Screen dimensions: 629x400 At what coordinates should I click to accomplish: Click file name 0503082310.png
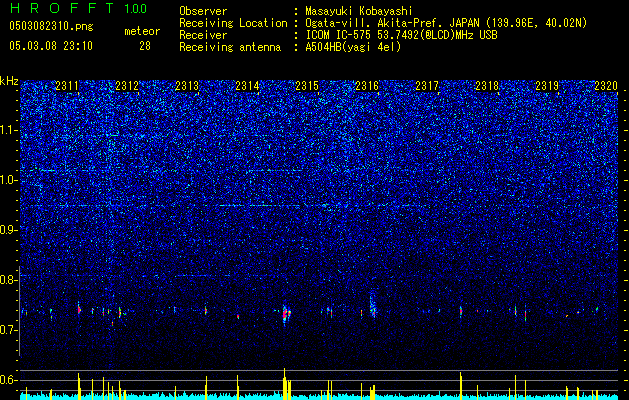point(51,27)
